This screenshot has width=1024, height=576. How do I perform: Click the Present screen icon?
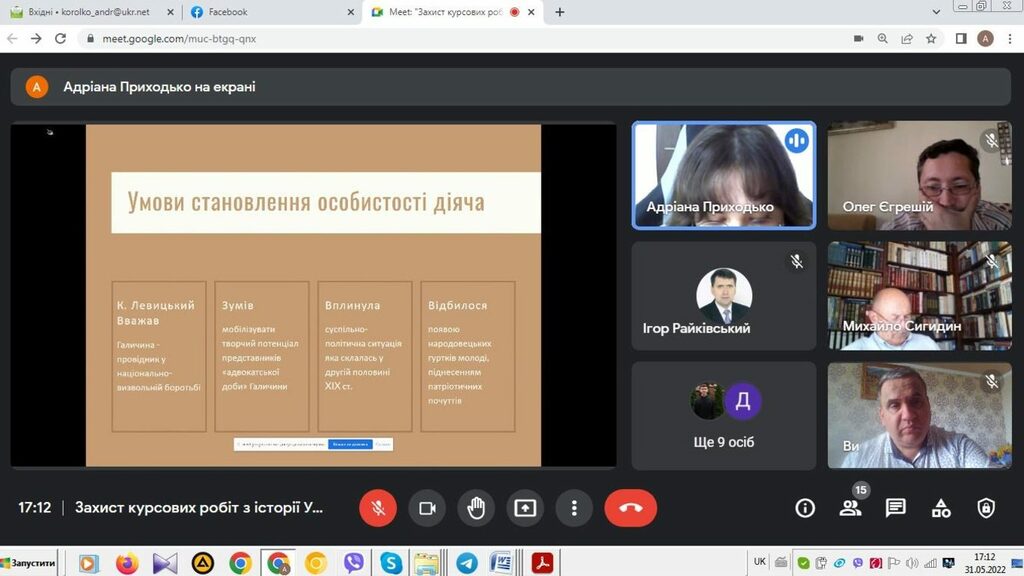coord(525,508)
